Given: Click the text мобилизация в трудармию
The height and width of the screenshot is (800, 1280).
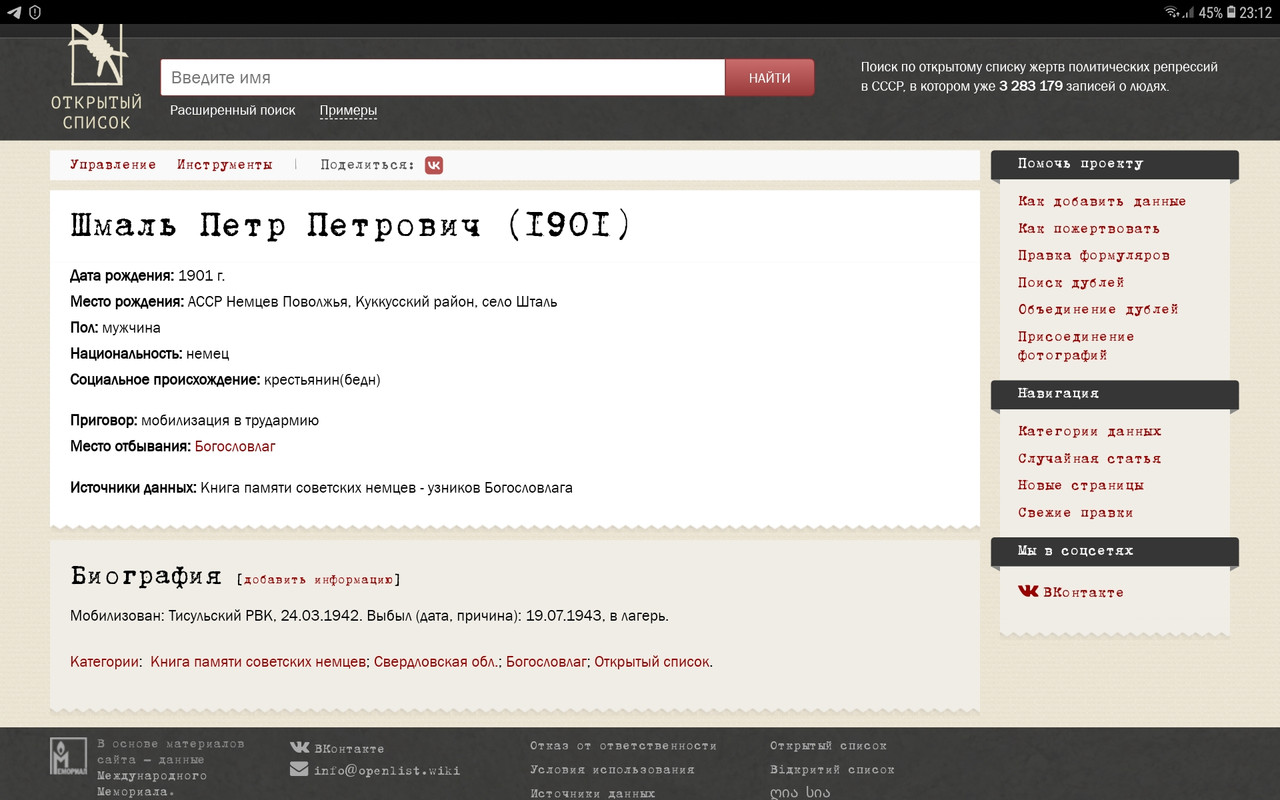Looking at the screenshot, I should (230, 421).
